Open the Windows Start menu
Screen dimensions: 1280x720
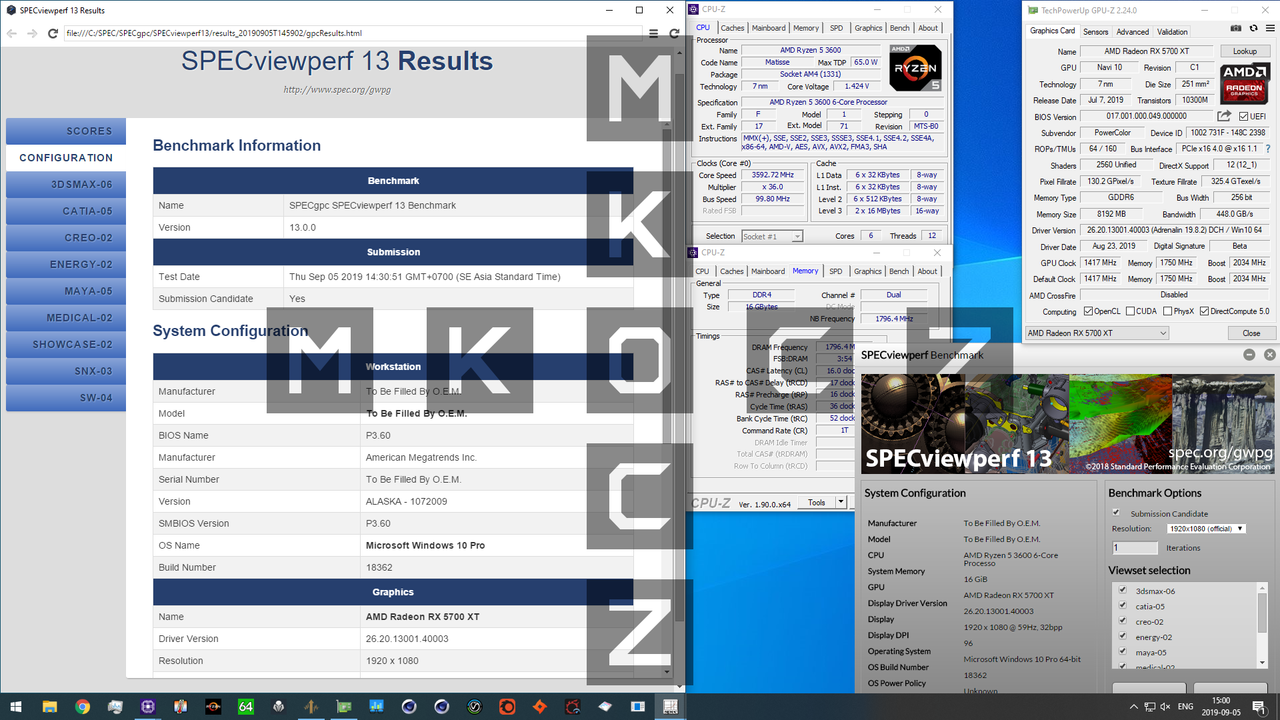point(17,706)
